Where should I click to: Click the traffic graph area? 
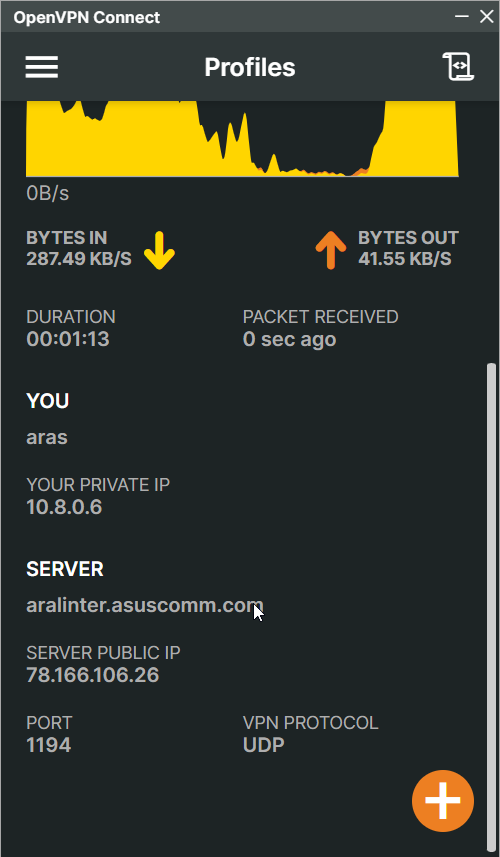242,139
